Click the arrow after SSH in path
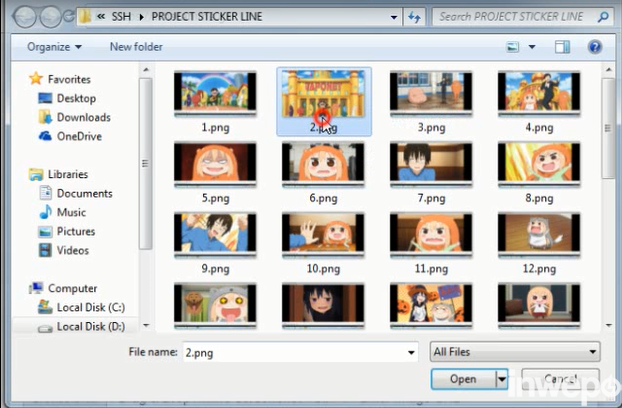 [142, 17]
